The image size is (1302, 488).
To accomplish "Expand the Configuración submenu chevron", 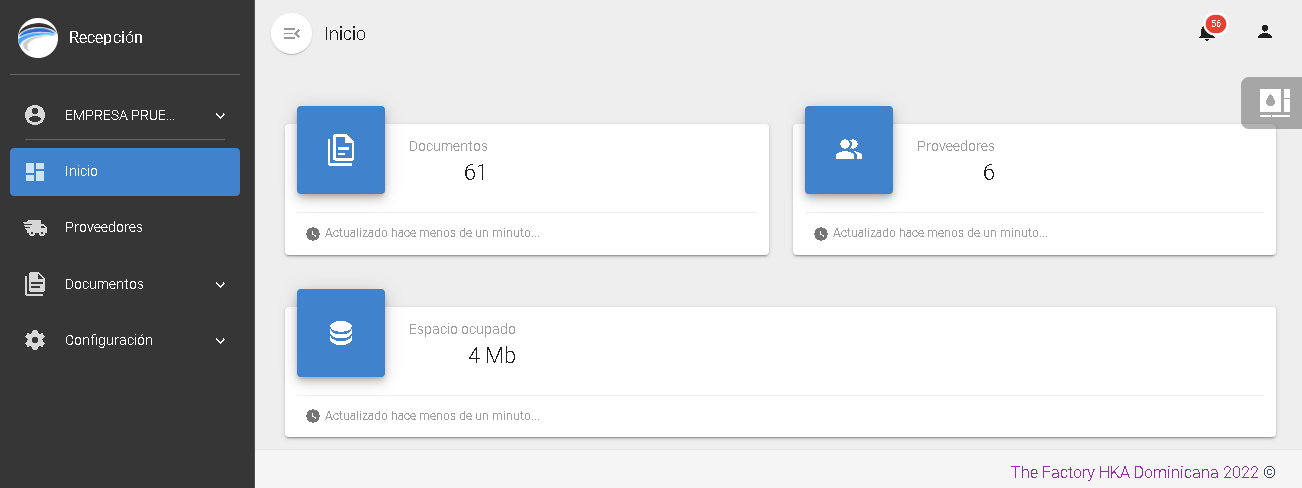I will pyautogui.click(x=220, y=341).
